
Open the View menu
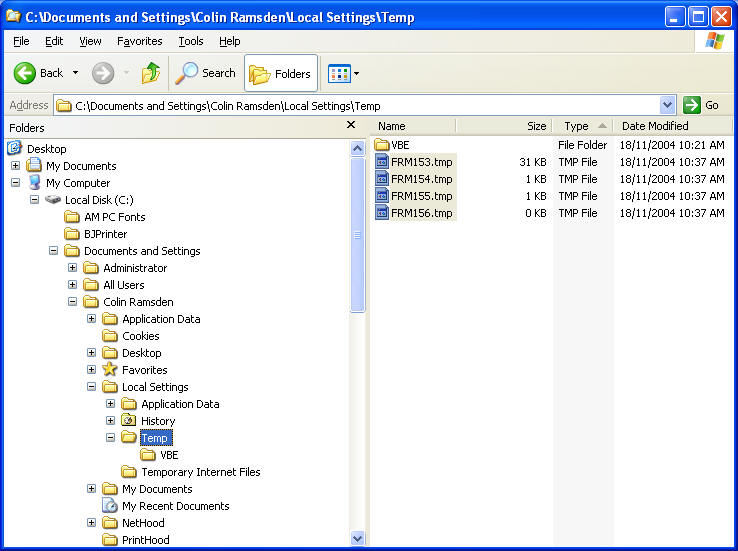tap(90, 41)
